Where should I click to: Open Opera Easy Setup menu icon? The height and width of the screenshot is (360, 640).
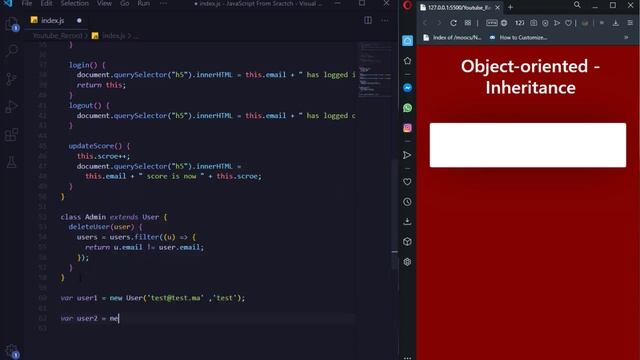(630, 23)
